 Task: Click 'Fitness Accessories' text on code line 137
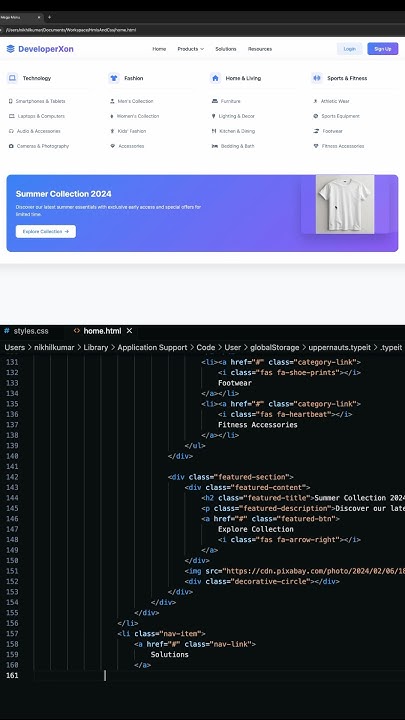[258, 425]
